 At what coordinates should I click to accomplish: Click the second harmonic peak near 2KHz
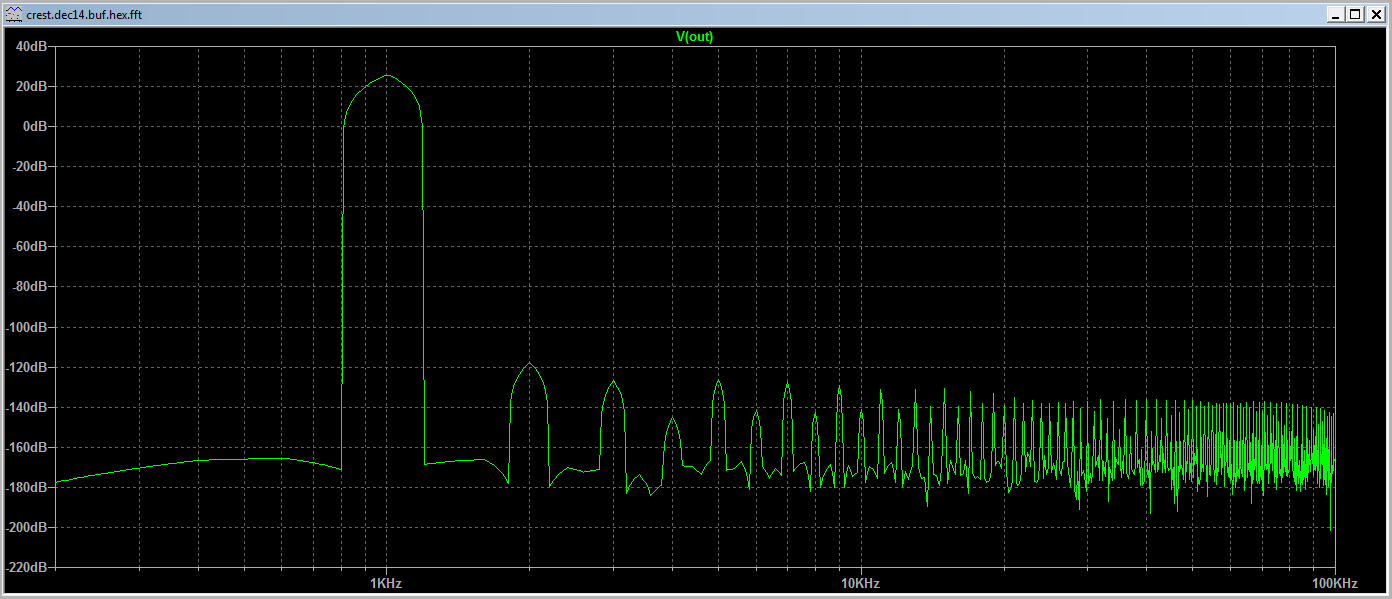point(529,364)
